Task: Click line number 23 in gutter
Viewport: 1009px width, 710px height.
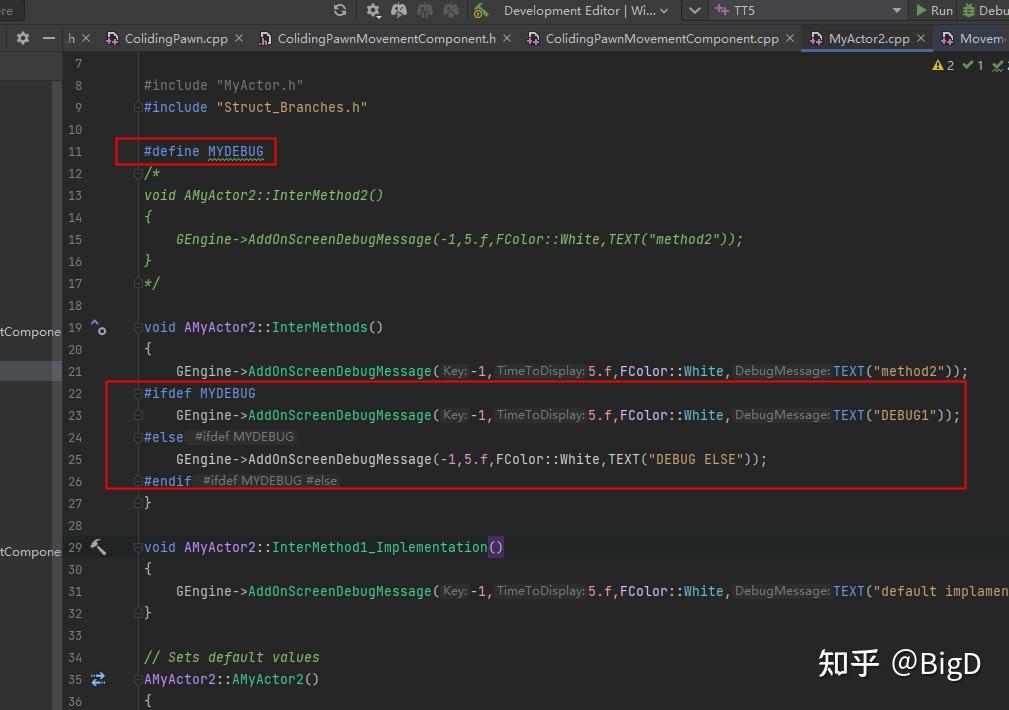Action: pos(75,415)
